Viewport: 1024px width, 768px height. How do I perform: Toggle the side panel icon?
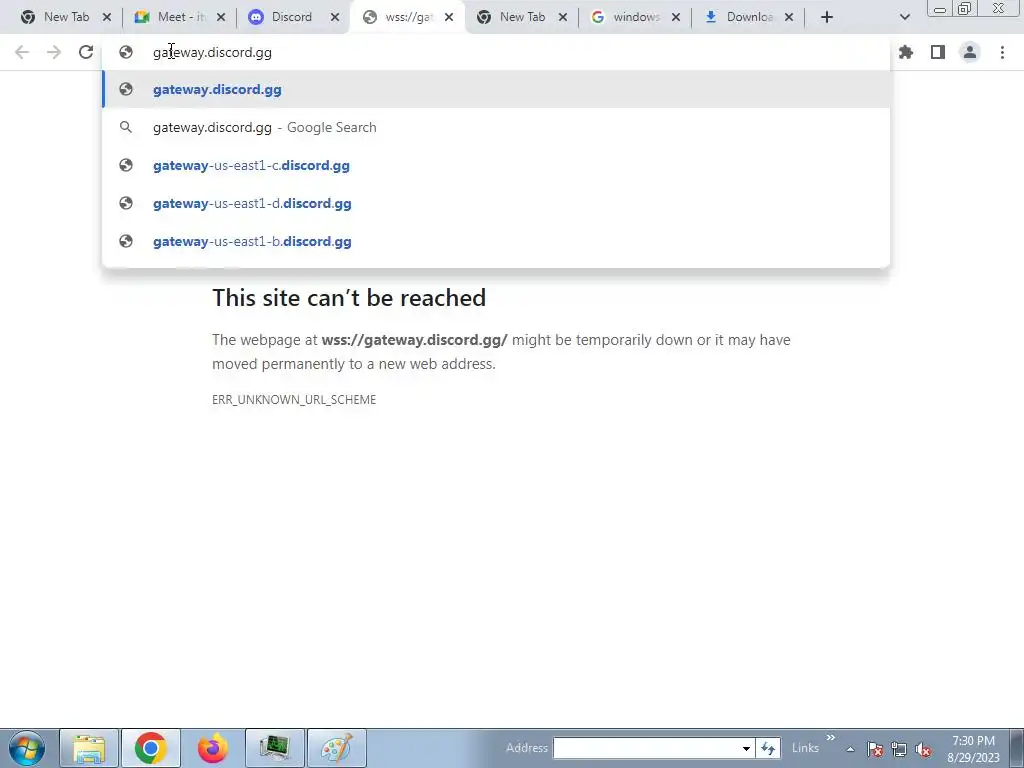pyautogui.click(x=938, y=52)
